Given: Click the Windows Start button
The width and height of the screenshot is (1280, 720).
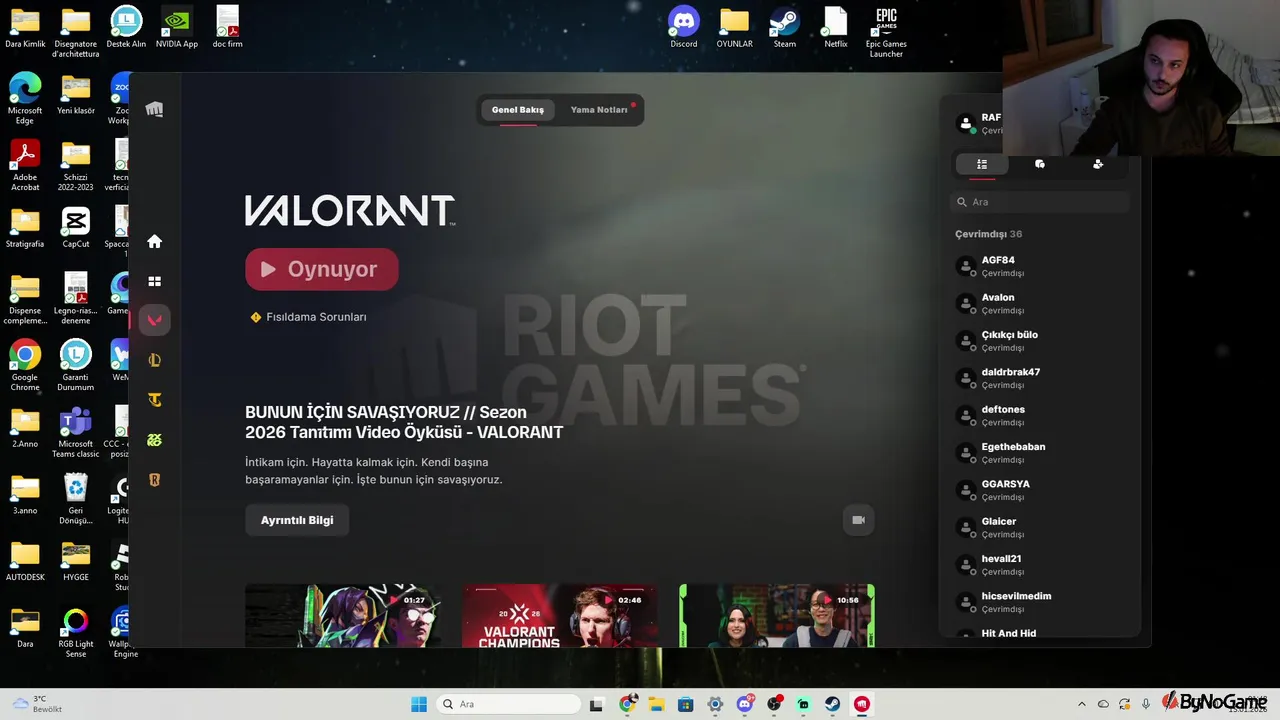Looking at the screenshot, I should pyautogui.click(x=419, y=704).
